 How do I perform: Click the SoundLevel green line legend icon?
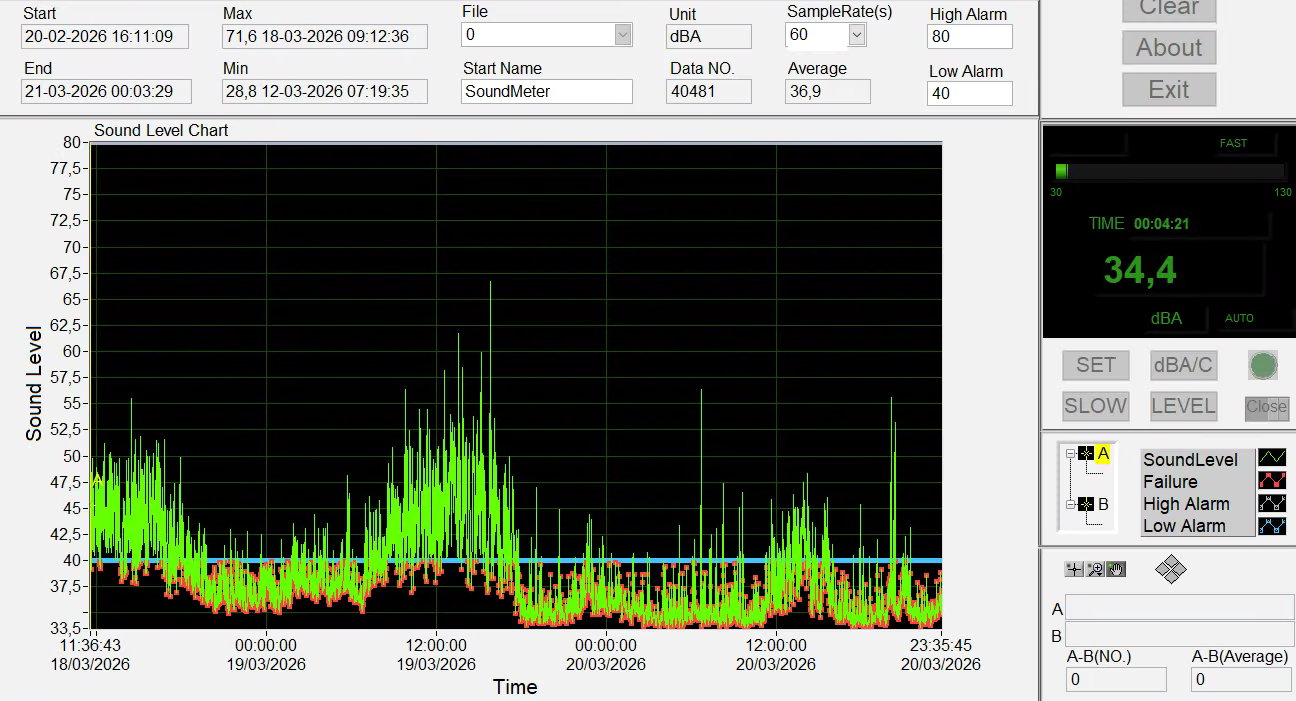1272,459
